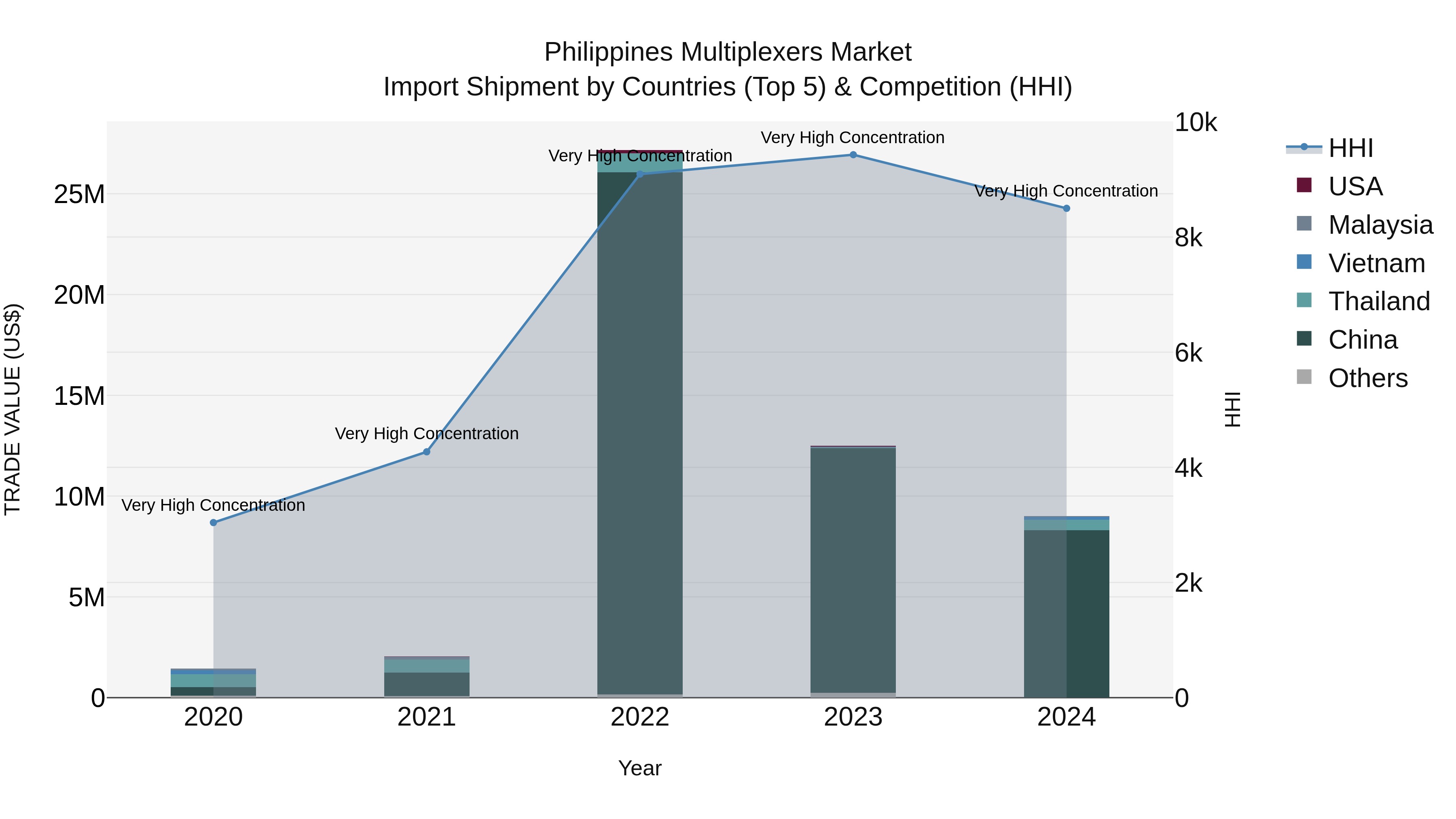Click the 2022 HHI data point
The image size is (1456, 819).
(640, 174)
